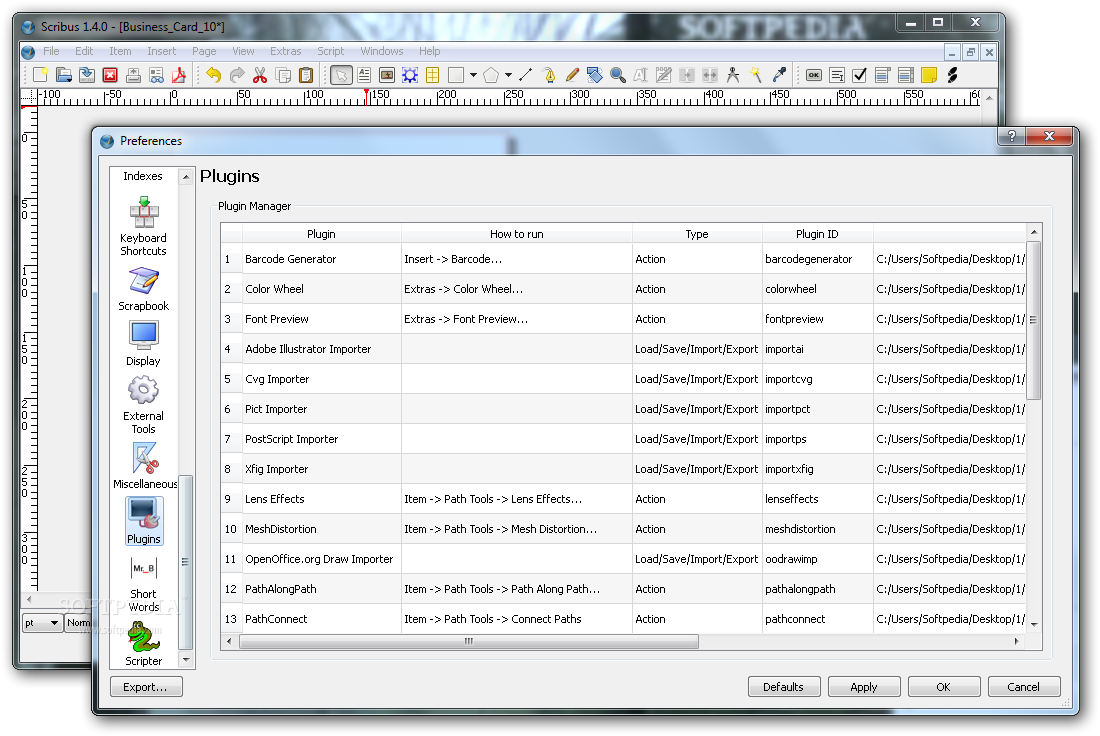Click the Cut scissors icon

260,75
